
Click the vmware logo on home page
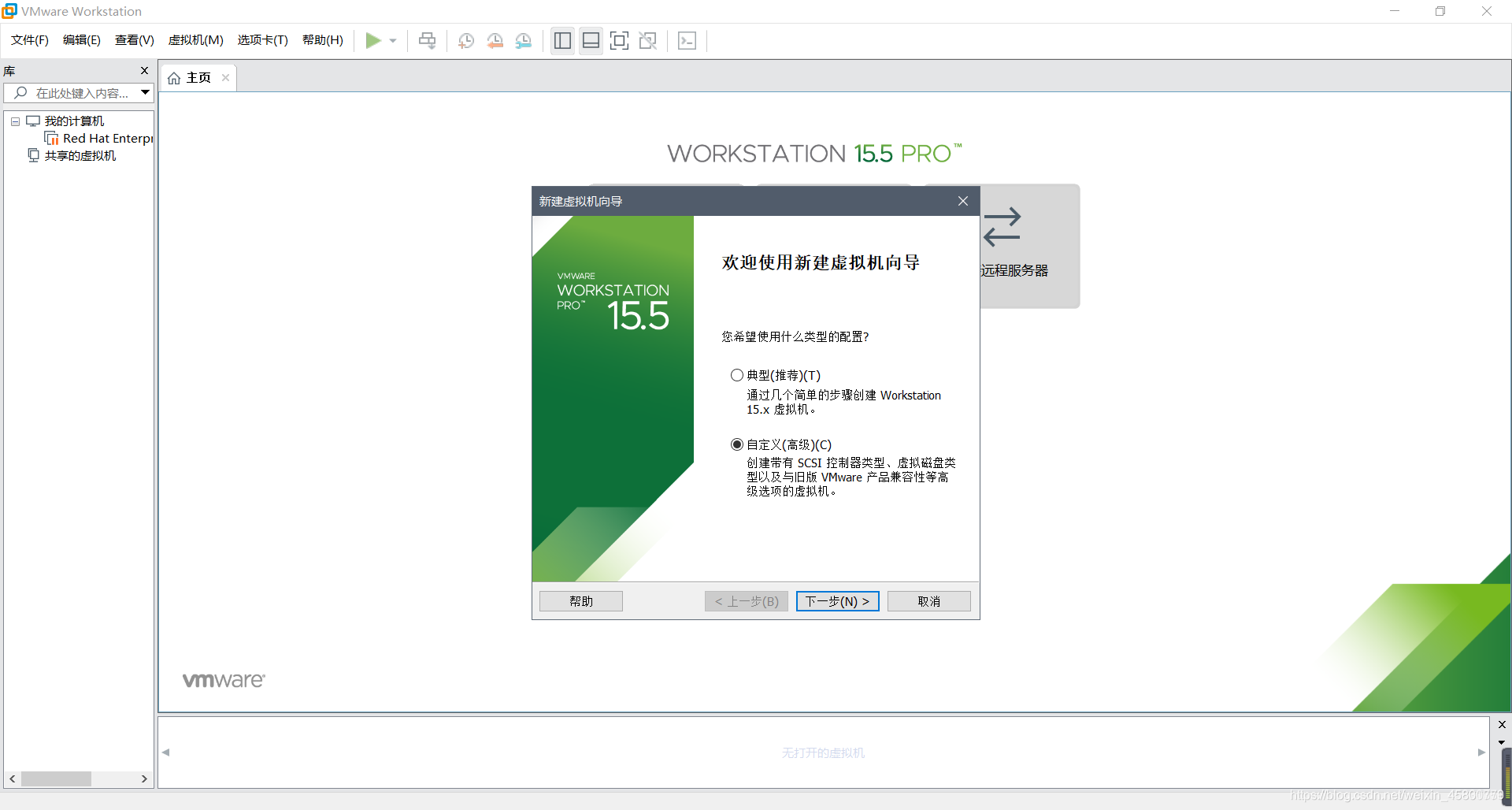point(224,680)
